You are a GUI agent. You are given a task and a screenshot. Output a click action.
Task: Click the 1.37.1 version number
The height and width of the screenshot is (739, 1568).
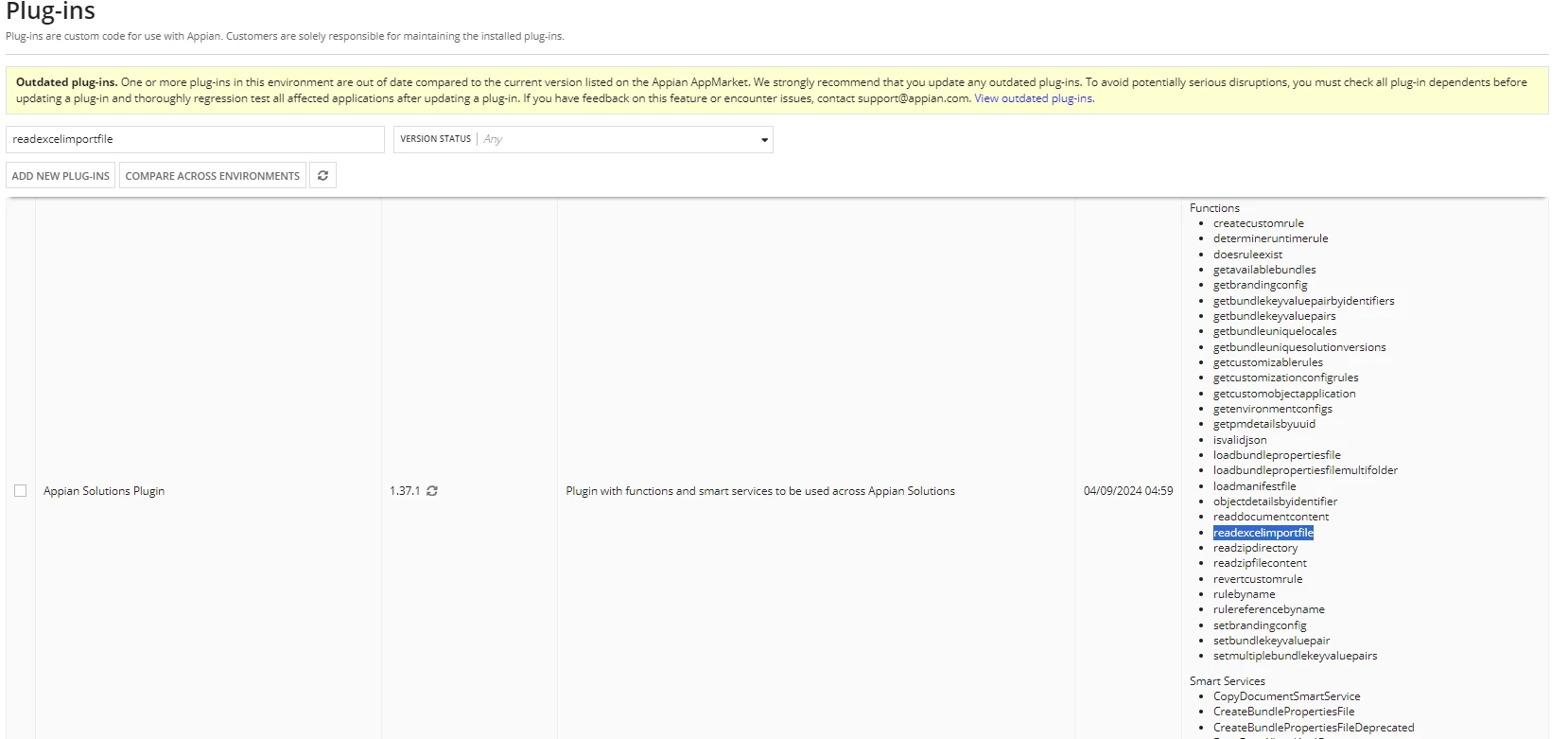tap(405, 491)
